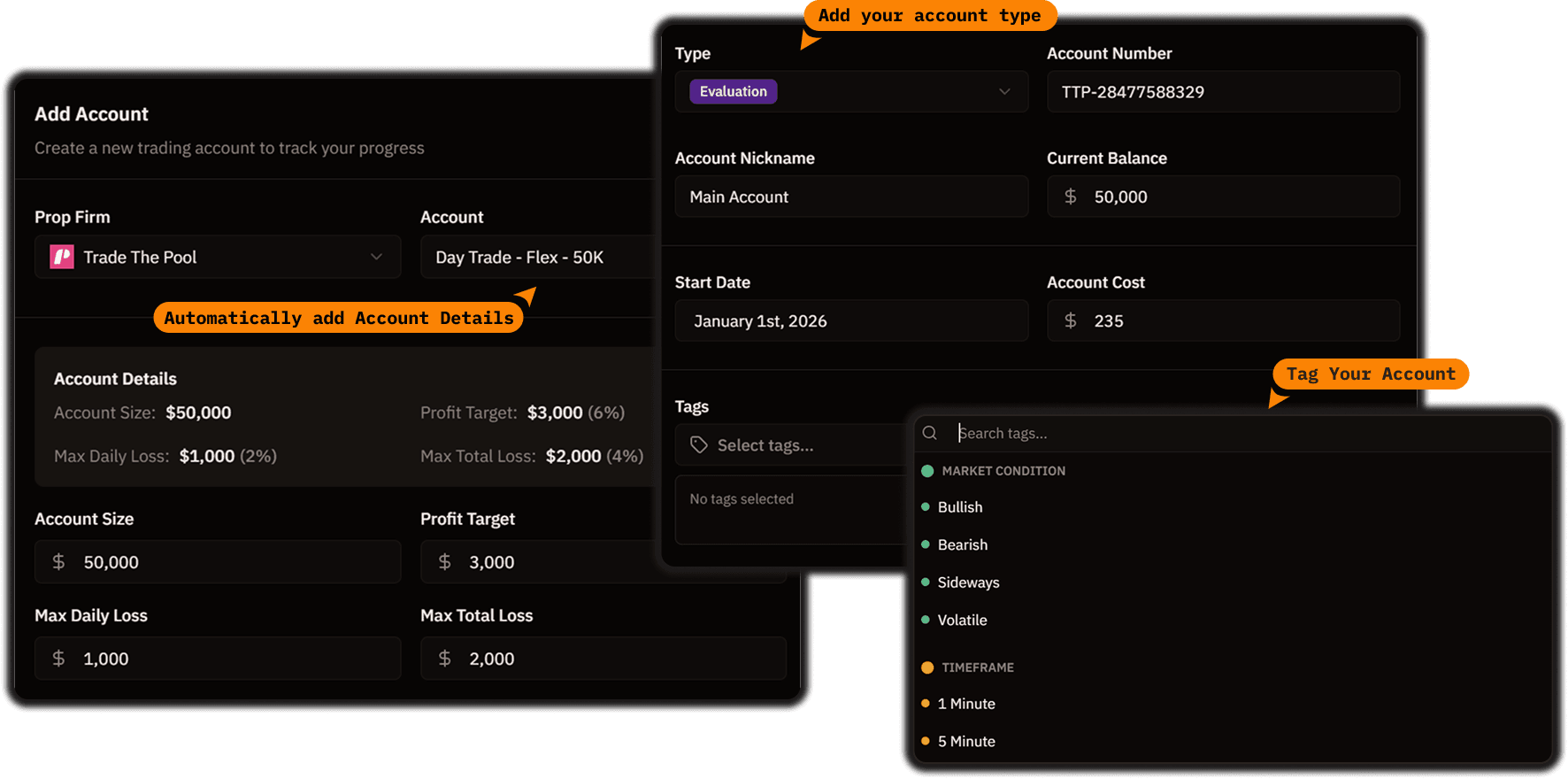
Task: Select the Bearish tag
Action: click(x=963, y=545)
